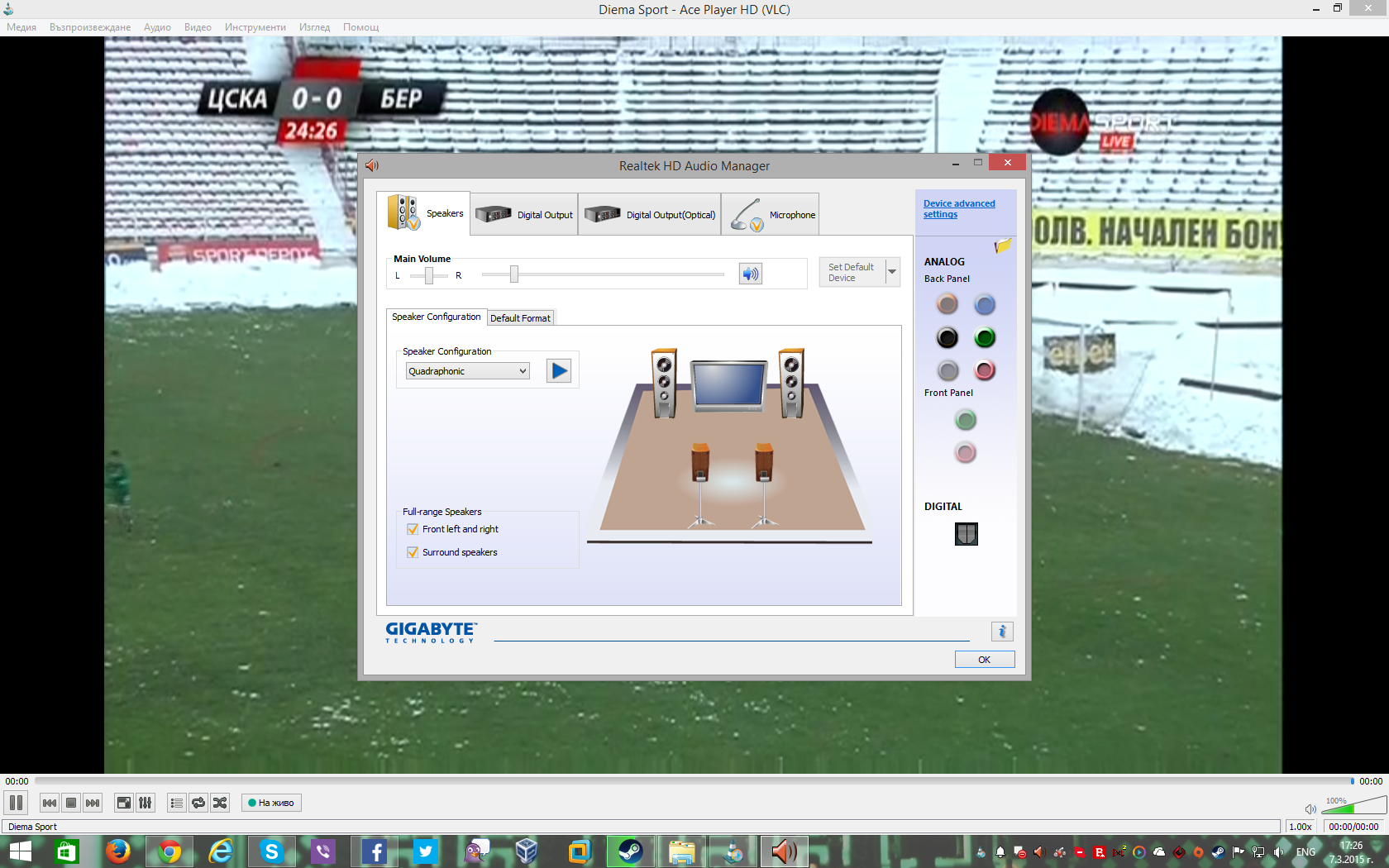
Task: Toggle the Main Volume mute button
Action: (751, 274)
